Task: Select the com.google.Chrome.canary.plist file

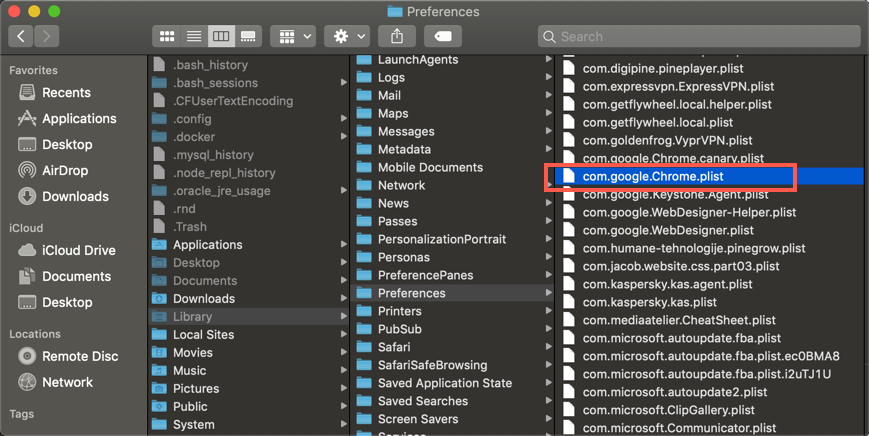Action: (x=673, y=158)
